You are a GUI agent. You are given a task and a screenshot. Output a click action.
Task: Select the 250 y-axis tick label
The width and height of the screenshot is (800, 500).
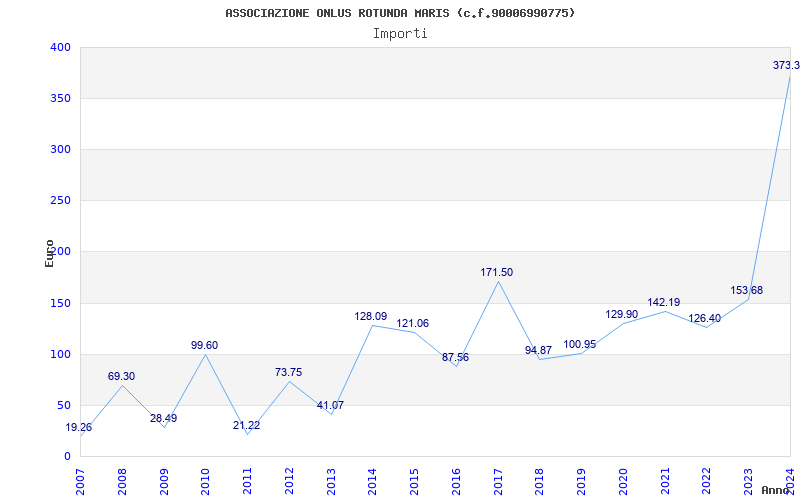[60, 201]
